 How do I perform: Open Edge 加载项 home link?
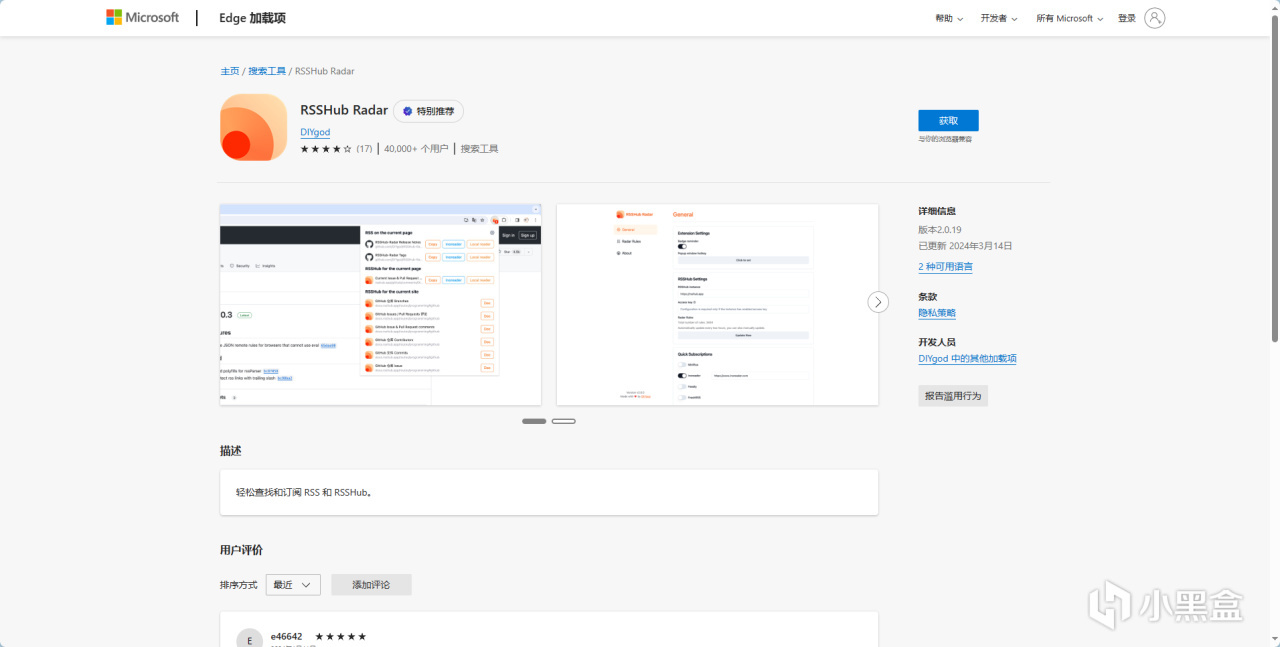point(252,18)
